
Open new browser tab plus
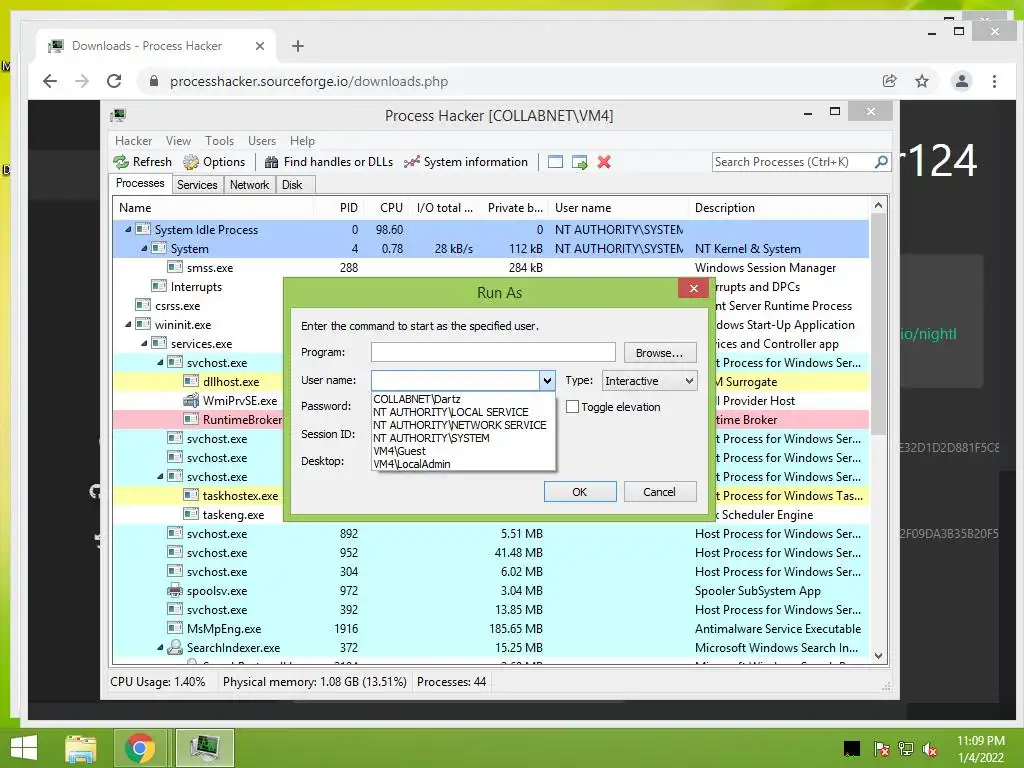[298, 46]
